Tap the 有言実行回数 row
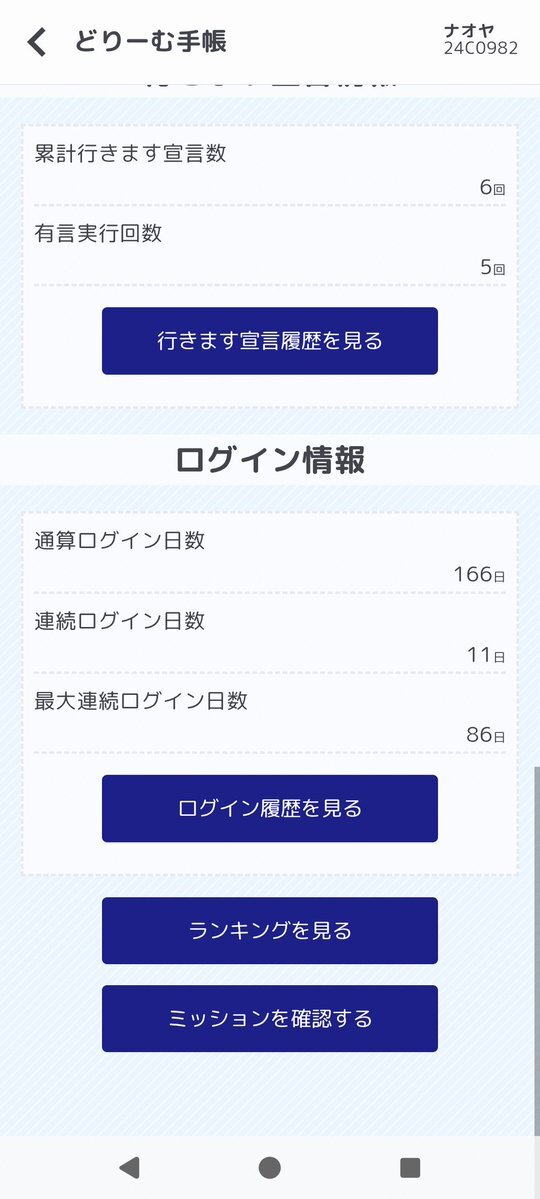 pos(270,248)
